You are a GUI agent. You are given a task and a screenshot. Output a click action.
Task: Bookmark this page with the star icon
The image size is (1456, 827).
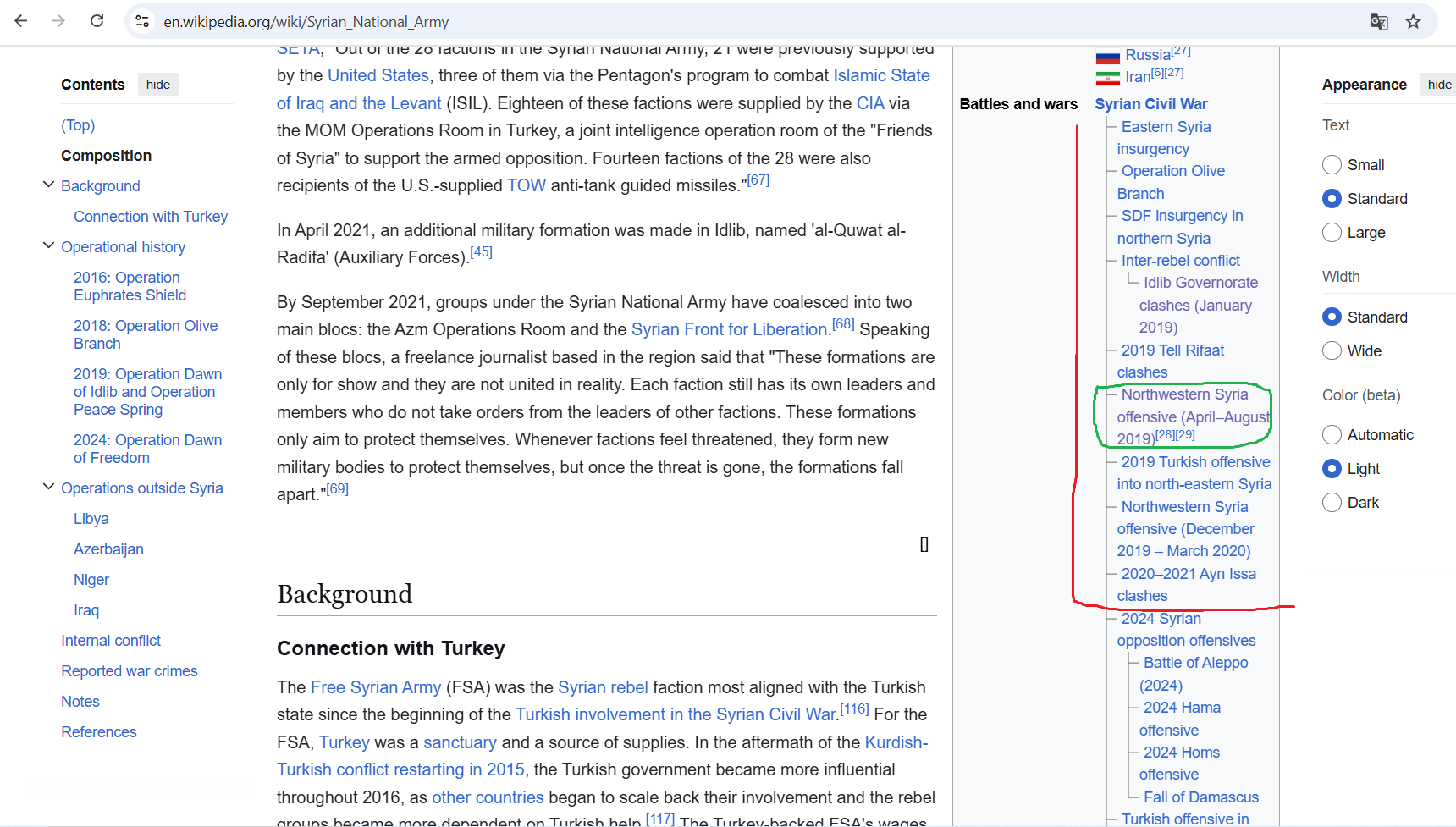pos(1413,21)
